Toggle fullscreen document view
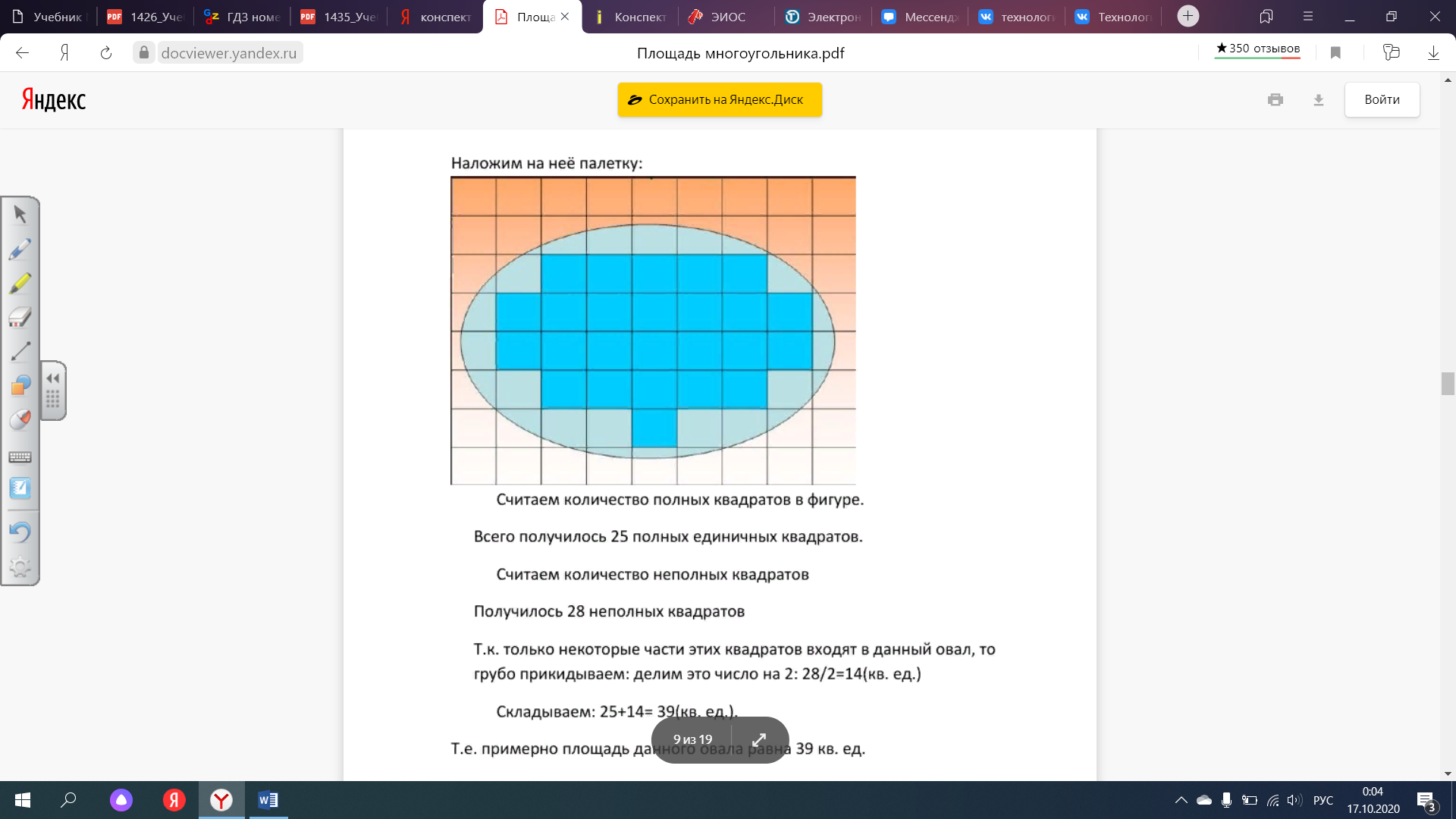 [x=759, y=739]
